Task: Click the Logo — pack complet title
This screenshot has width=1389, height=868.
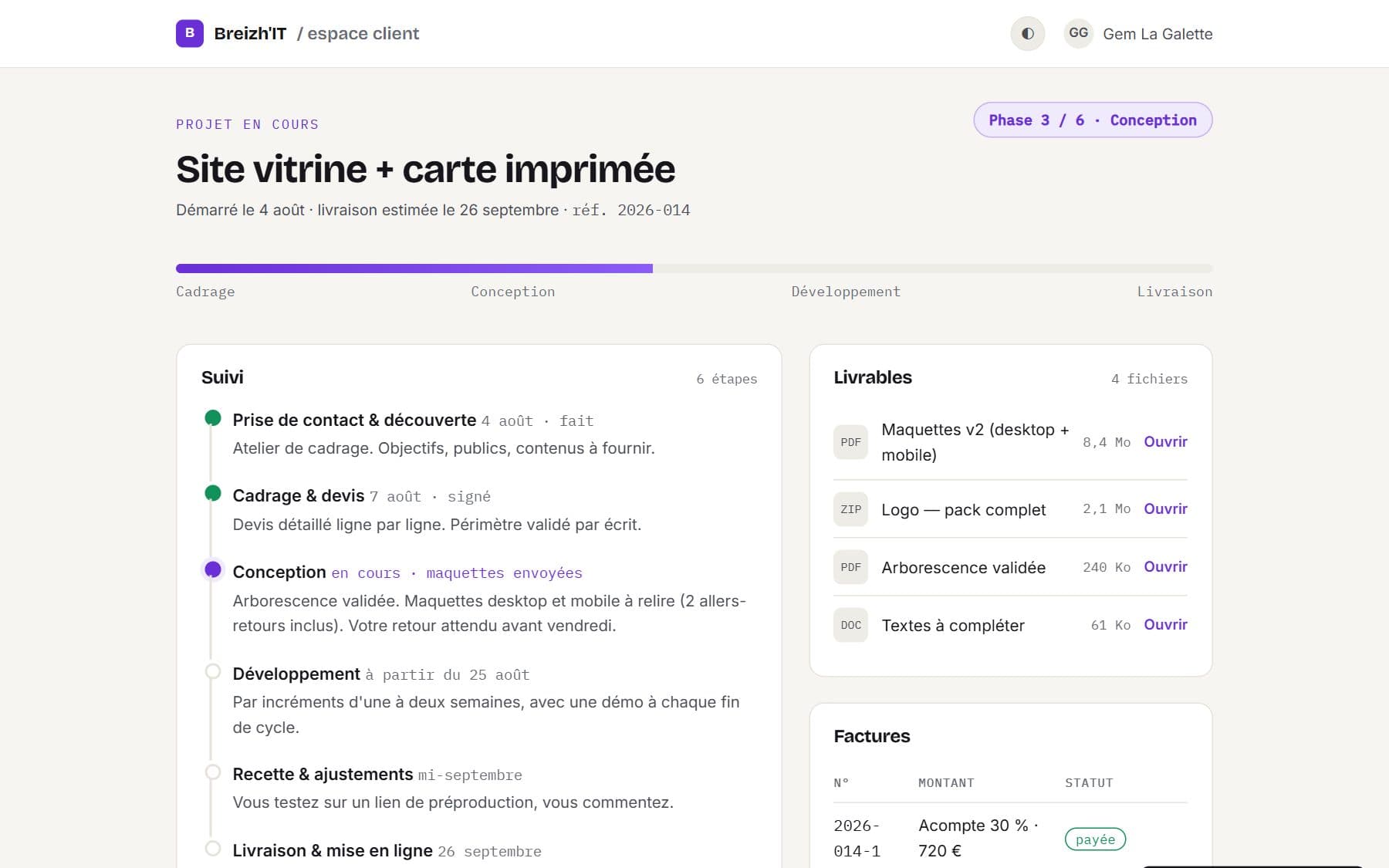Action: [963, 510]
